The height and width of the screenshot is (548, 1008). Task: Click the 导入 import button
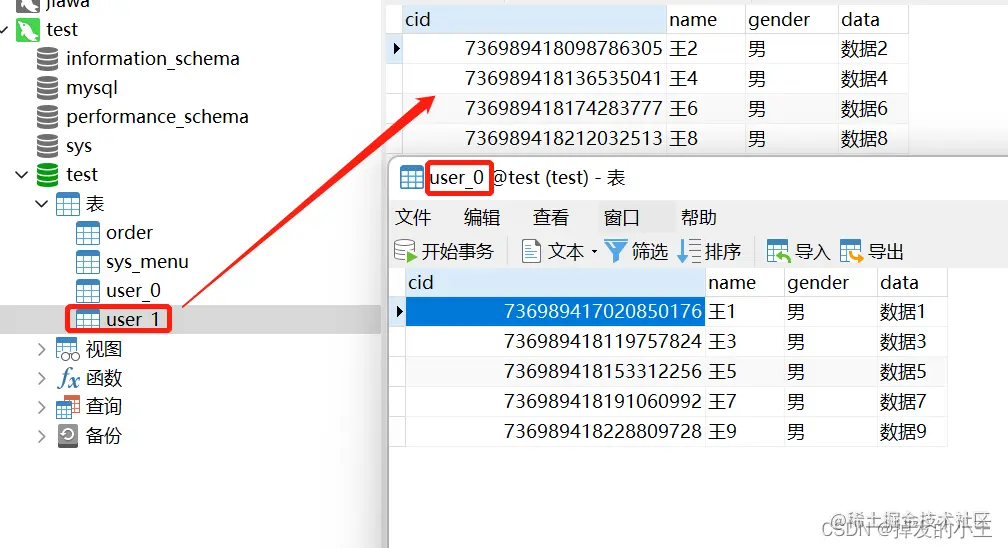[x=798, y=251]
